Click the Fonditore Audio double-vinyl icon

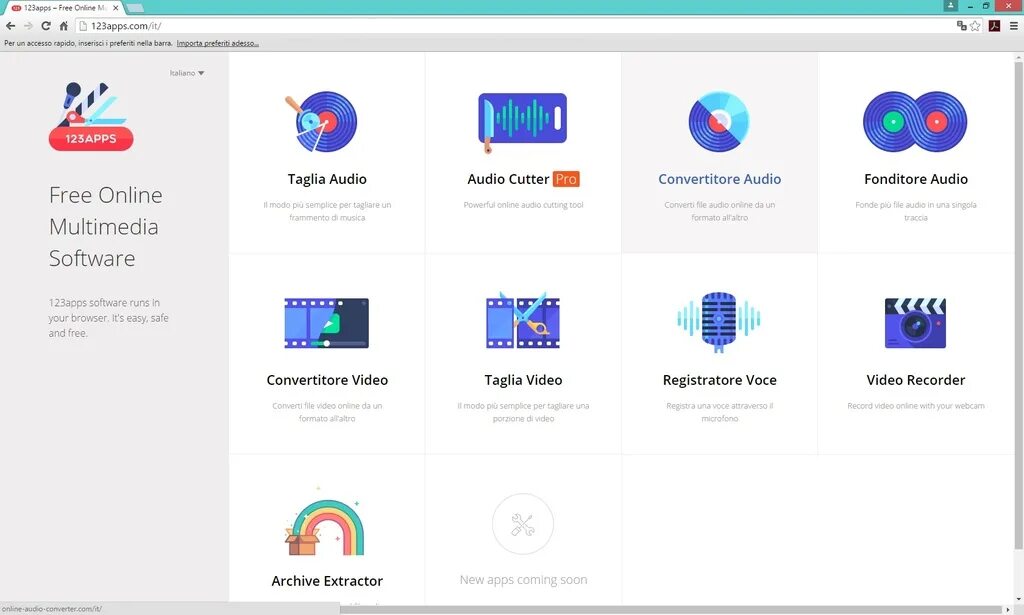[915, 121]
